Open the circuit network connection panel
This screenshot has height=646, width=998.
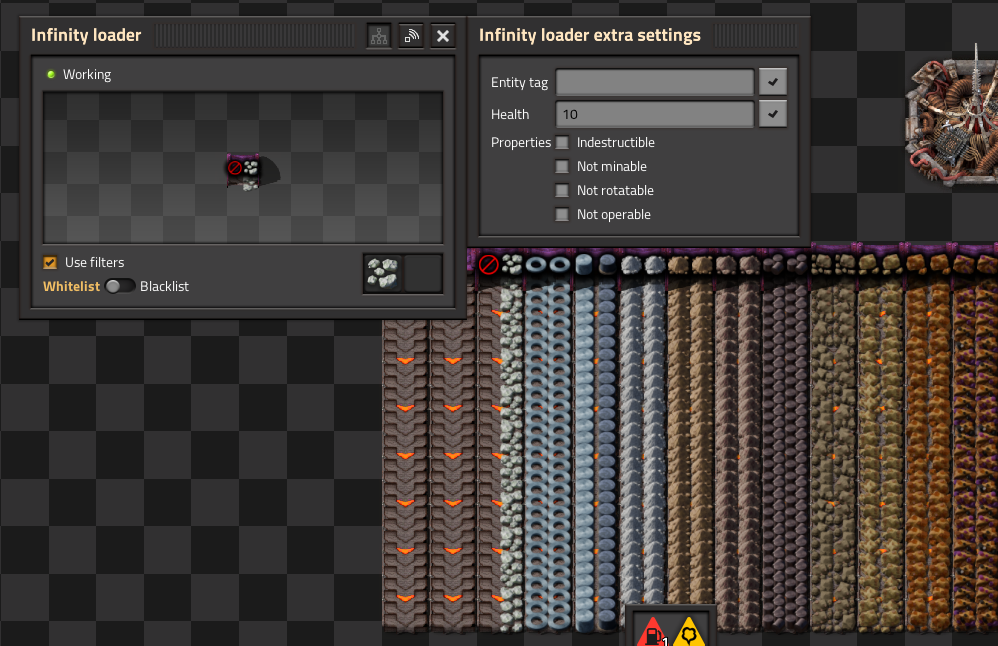[x=379, y=36]
